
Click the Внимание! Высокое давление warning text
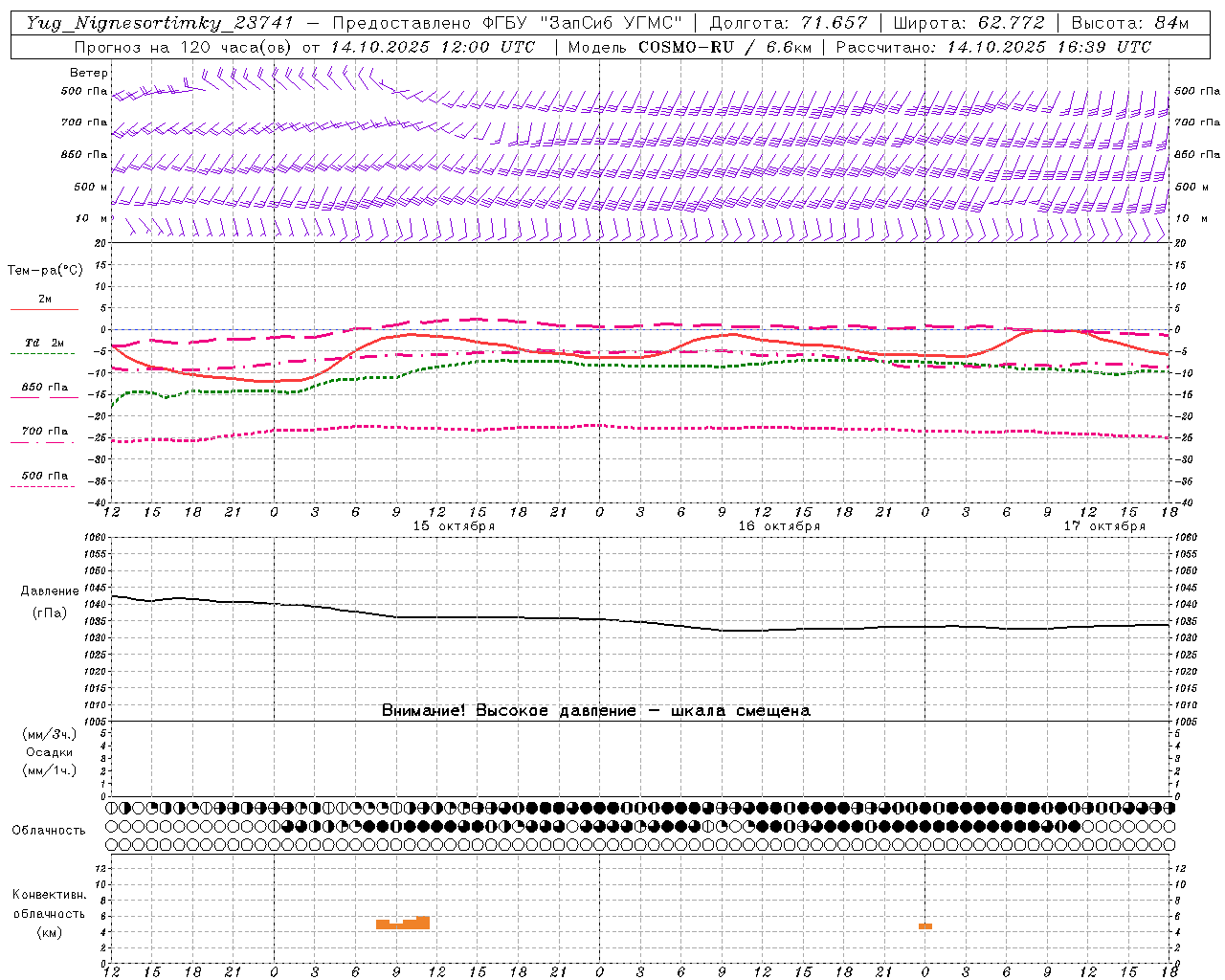tap(596, 711)
